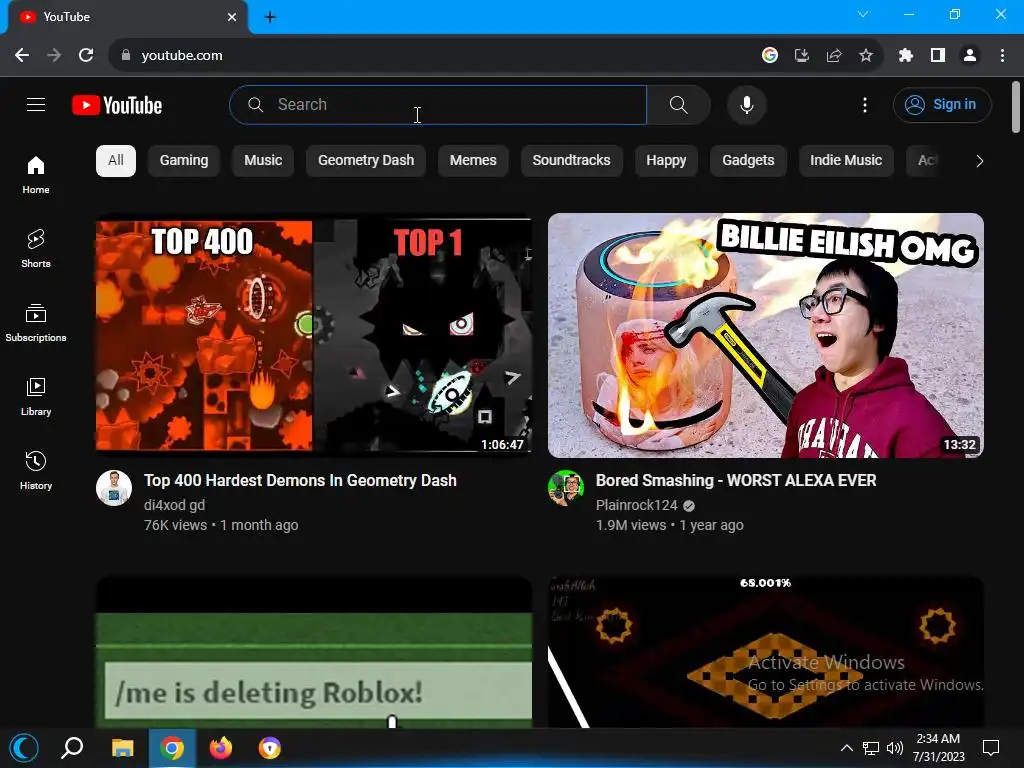Open Subscriptions from the sidebar
Viewport: 1024px width, 768px height.
click(x=36, y=323)
